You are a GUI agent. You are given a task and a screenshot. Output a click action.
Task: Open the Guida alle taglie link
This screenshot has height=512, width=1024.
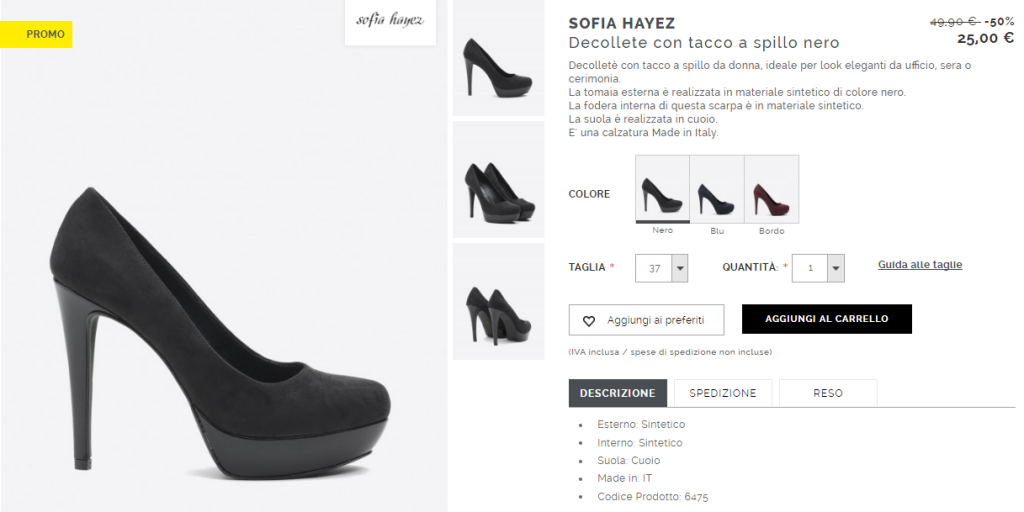(920, 264)
